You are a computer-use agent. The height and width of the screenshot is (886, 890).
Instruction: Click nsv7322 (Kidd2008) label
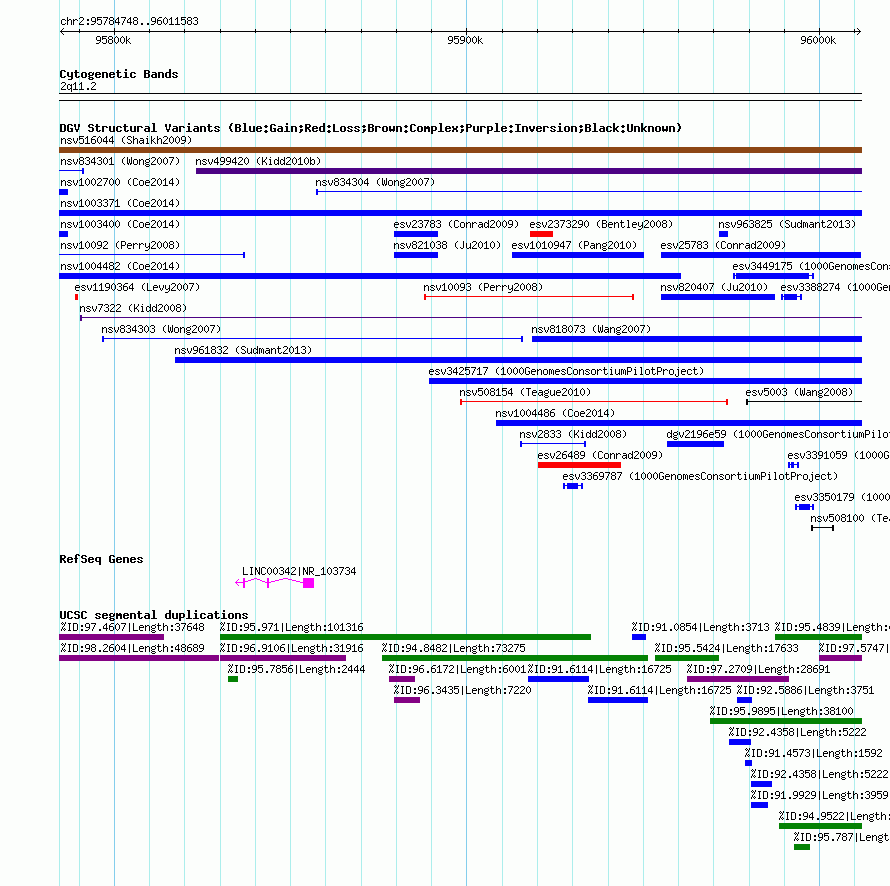(x=133, y=308)
